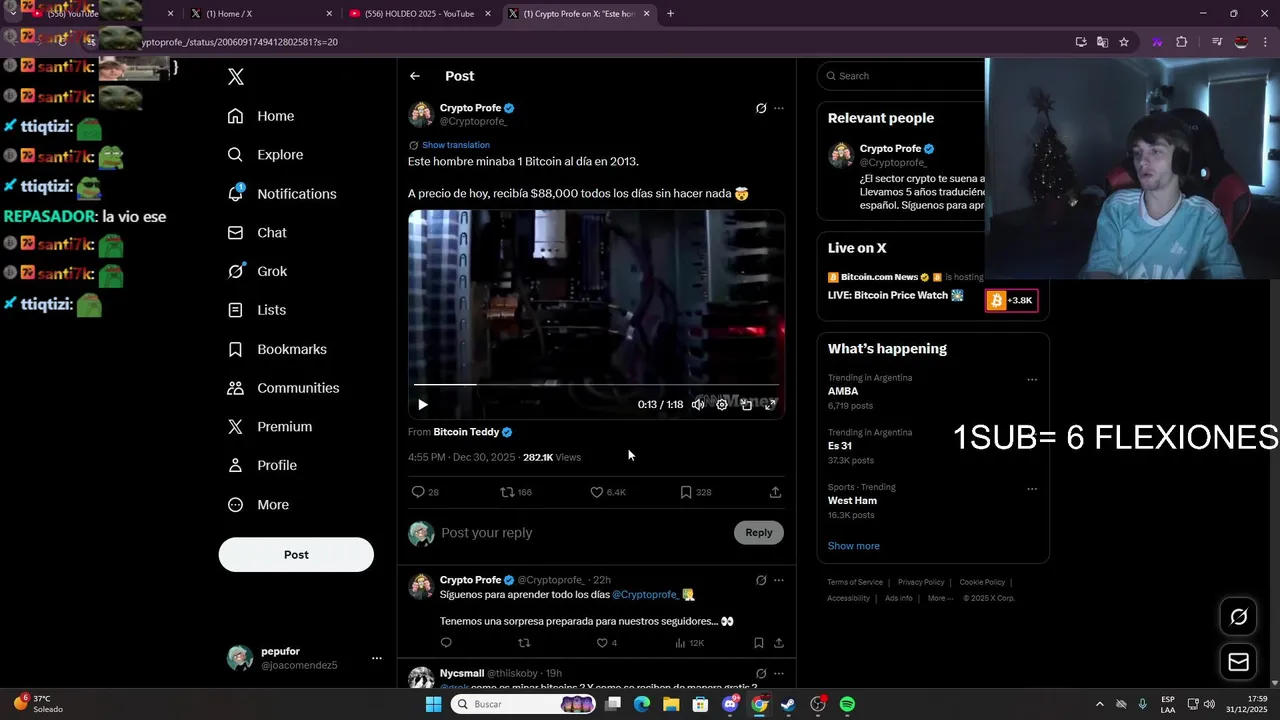1280x720 pixels.
Task: Open Bitcoin Teddy profile link
Action: (473, 432)
